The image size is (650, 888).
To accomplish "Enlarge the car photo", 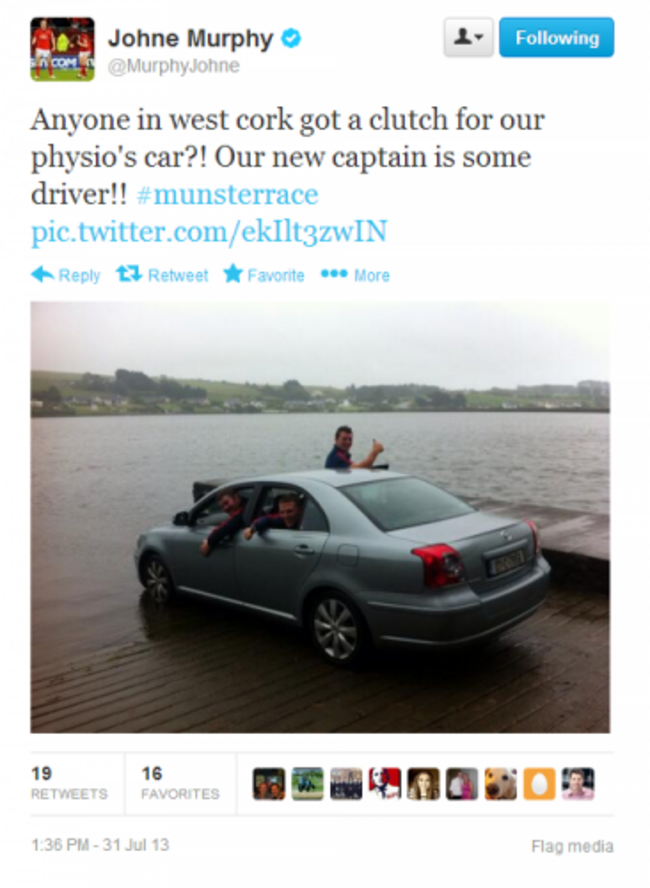I will pyautogui.click(x=320, y=517).
